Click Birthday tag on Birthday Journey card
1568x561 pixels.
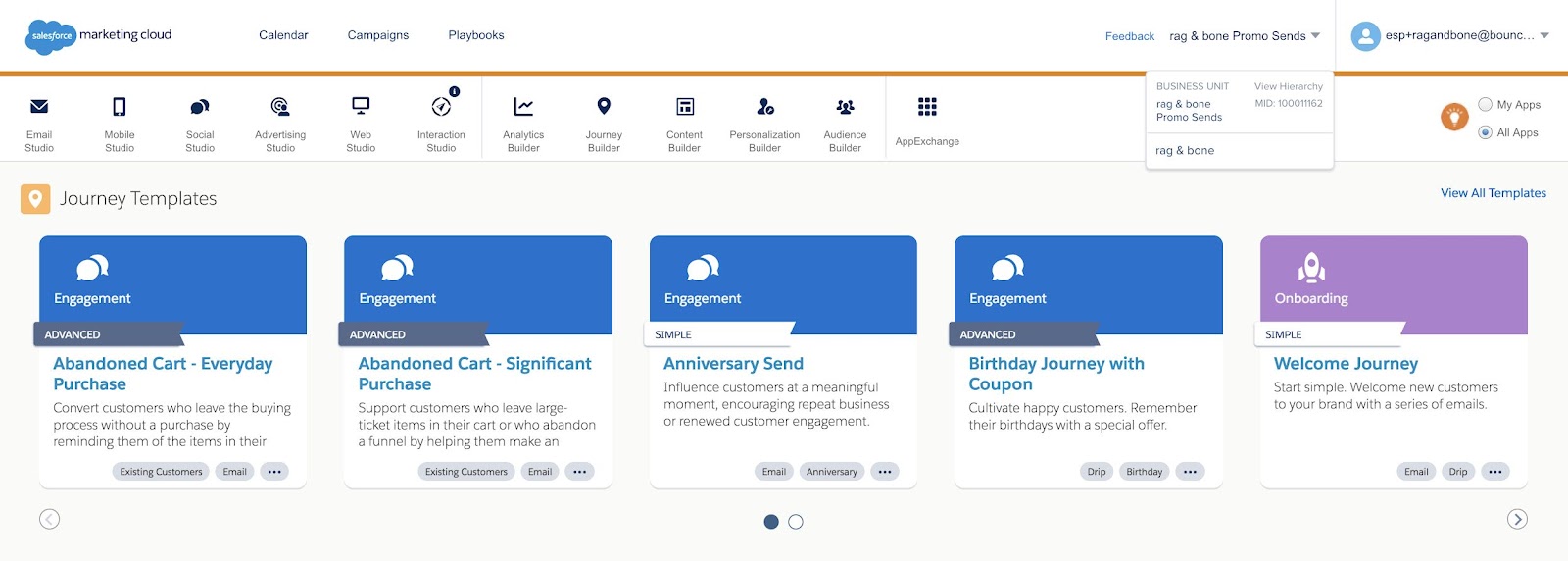(1144, 472)
